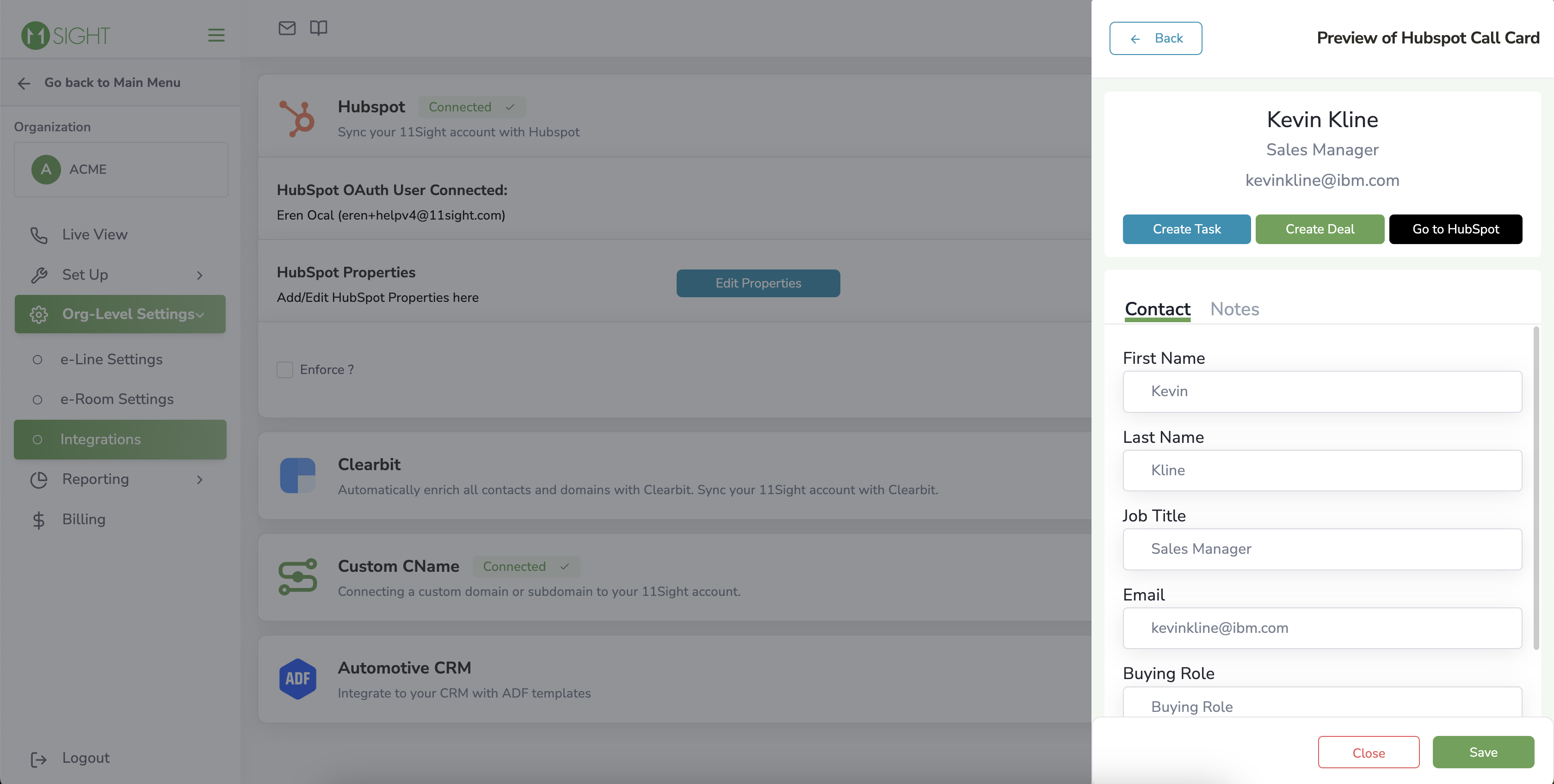Viewport: 1554px width, 784px height.
Task: Collapse the Org-Level Settings chevron
Action: [200, 315]
